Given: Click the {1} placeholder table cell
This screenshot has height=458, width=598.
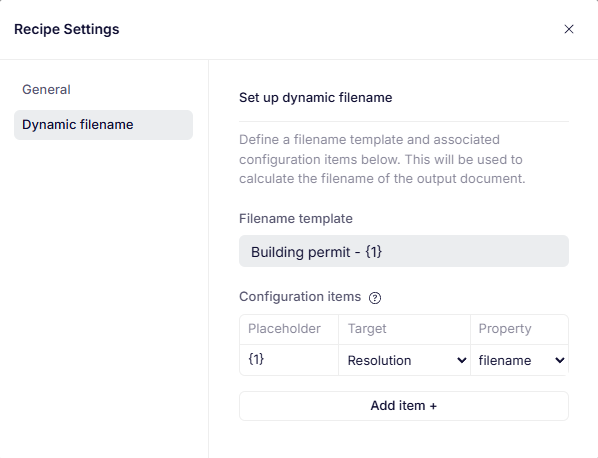Looking at the screenshot, I should tap(289, 360).
